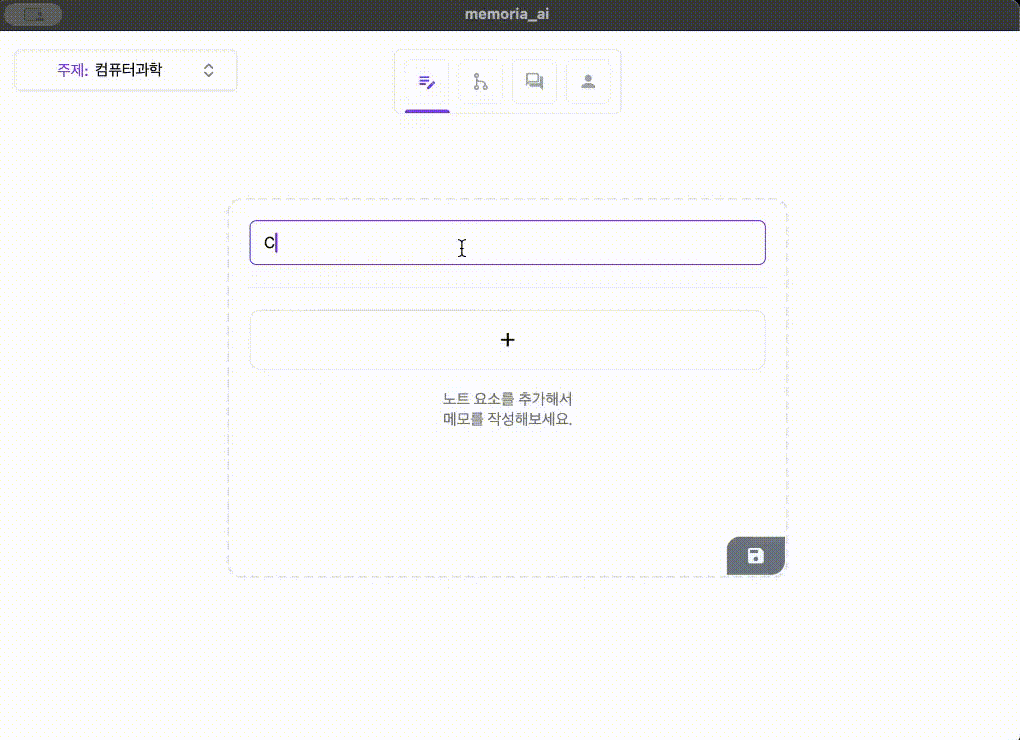Viewport: 1020px width, 740px height.
Task: Expand the 주제: 컴퓨터과학 subject dropdown
Action: pos(126,70)
